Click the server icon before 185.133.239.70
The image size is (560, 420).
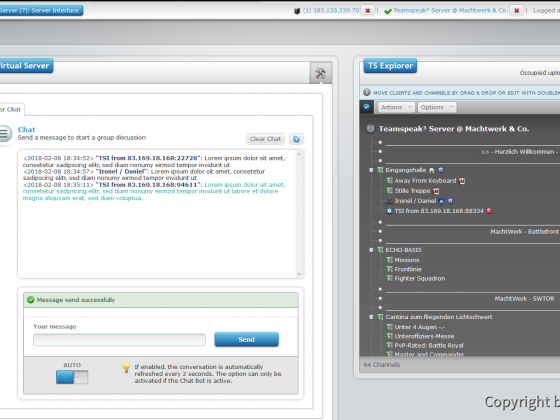[x=297, y=11]
